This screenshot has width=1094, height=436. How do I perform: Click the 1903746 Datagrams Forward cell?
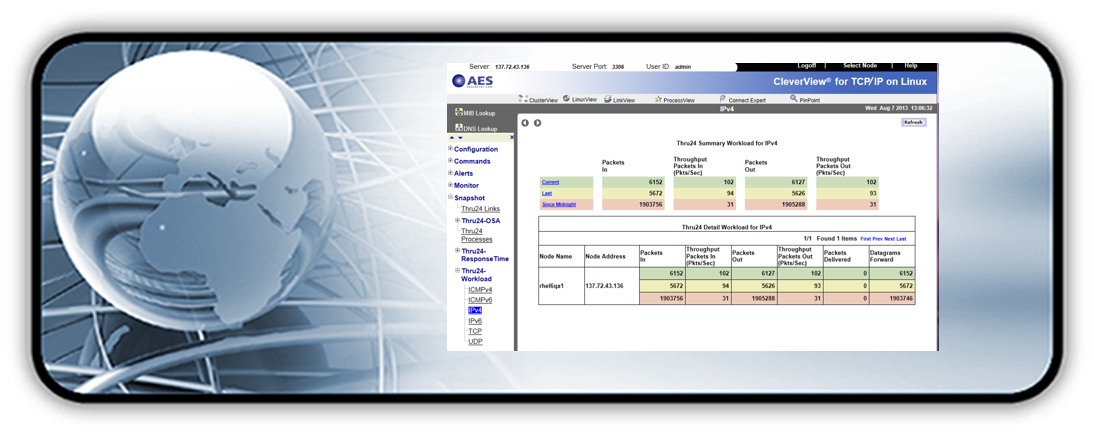pyautogui.click(x=892, y=299)
